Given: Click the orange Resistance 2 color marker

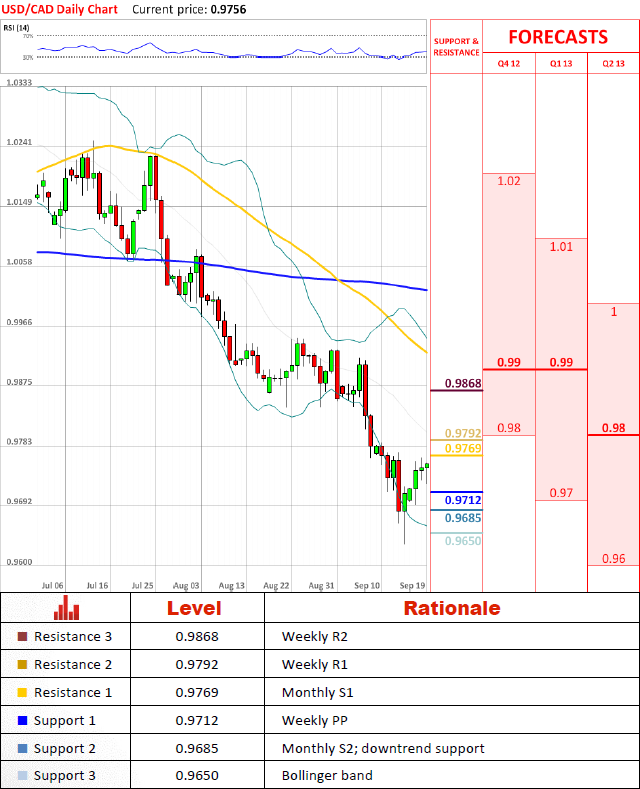Looking at the screenshot, I should point(23,665).
